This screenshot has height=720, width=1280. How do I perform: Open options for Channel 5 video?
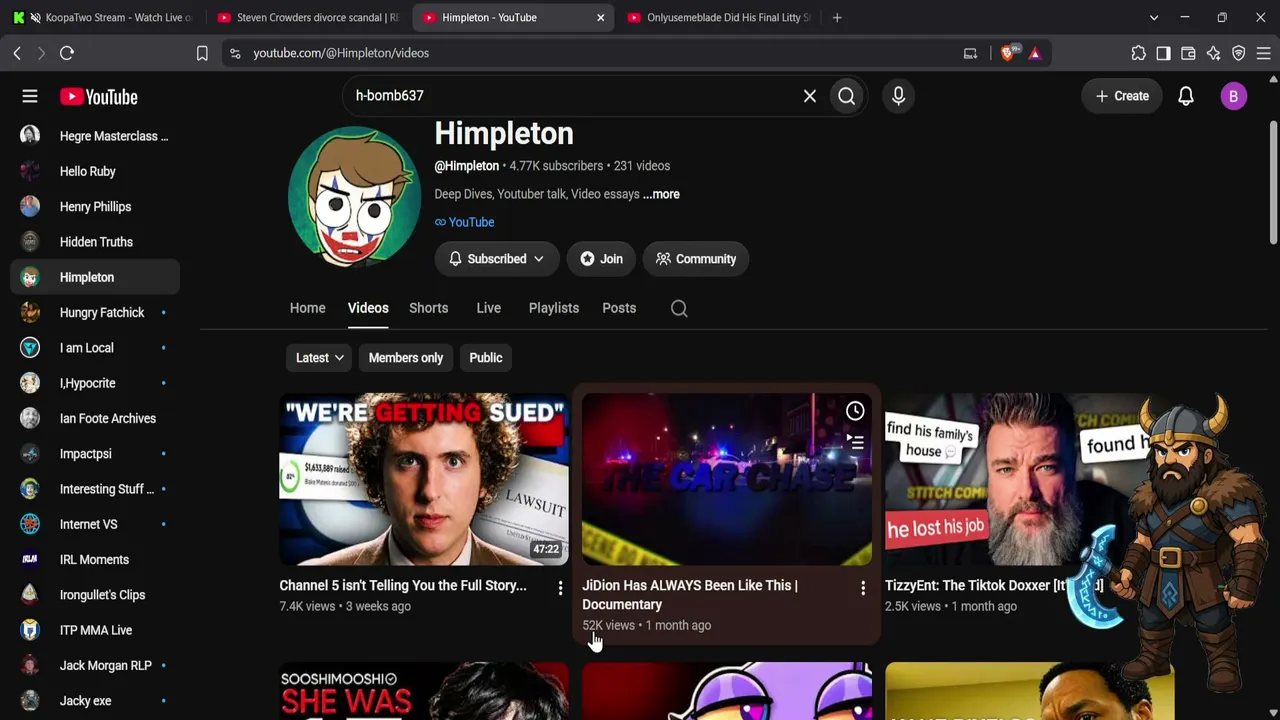[x=560, y=588]
